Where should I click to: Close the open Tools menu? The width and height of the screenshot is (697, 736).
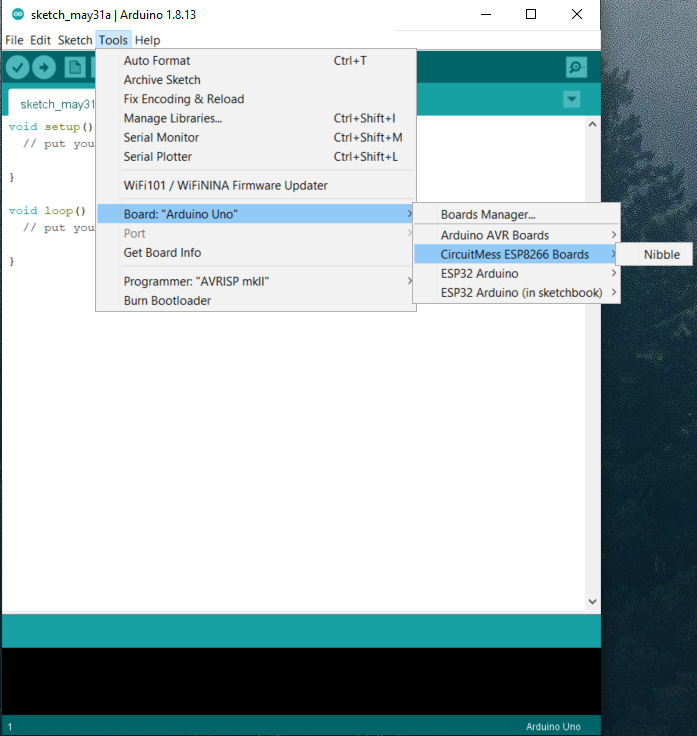point(113,40)
